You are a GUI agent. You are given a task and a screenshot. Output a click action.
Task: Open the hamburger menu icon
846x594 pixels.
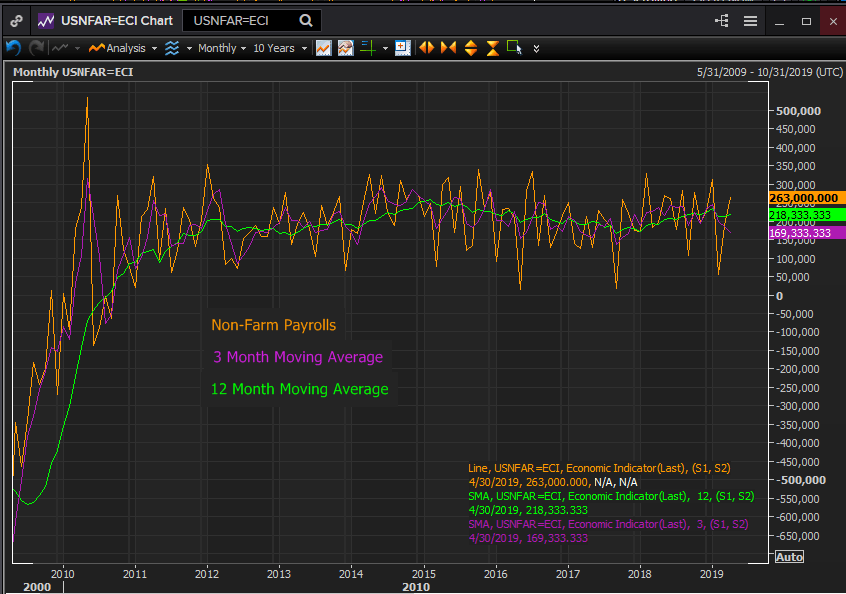click(750, 21)
